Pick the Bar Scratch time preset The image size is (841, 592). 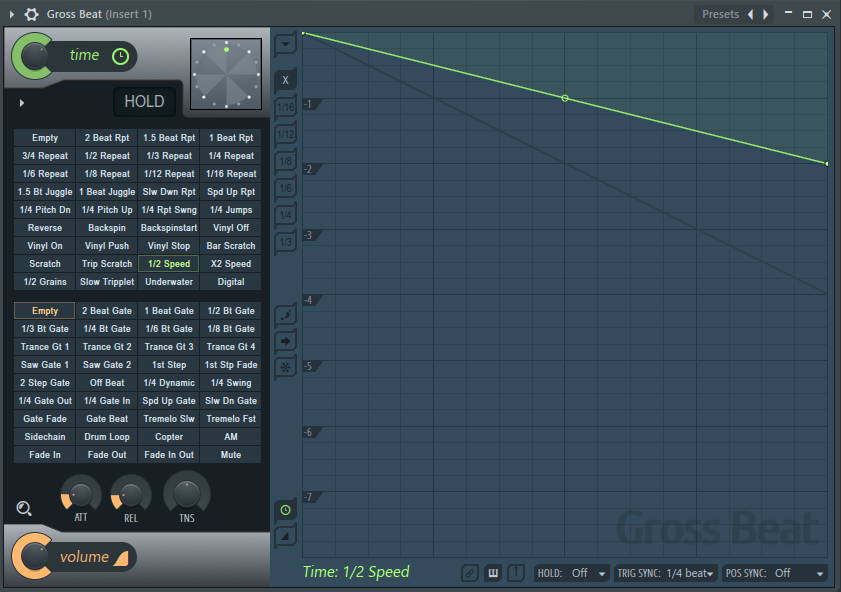coord(231,246)
